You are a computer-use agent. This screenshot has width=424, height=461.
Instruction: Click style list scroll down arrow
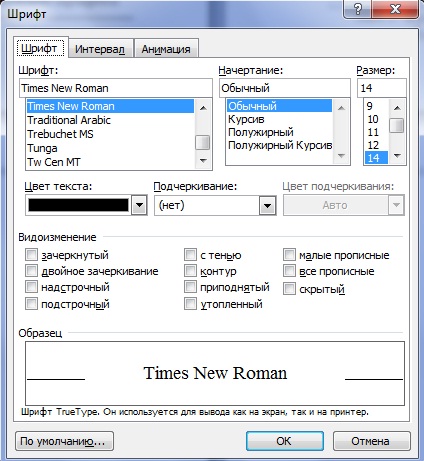click(x=341, y=156)
